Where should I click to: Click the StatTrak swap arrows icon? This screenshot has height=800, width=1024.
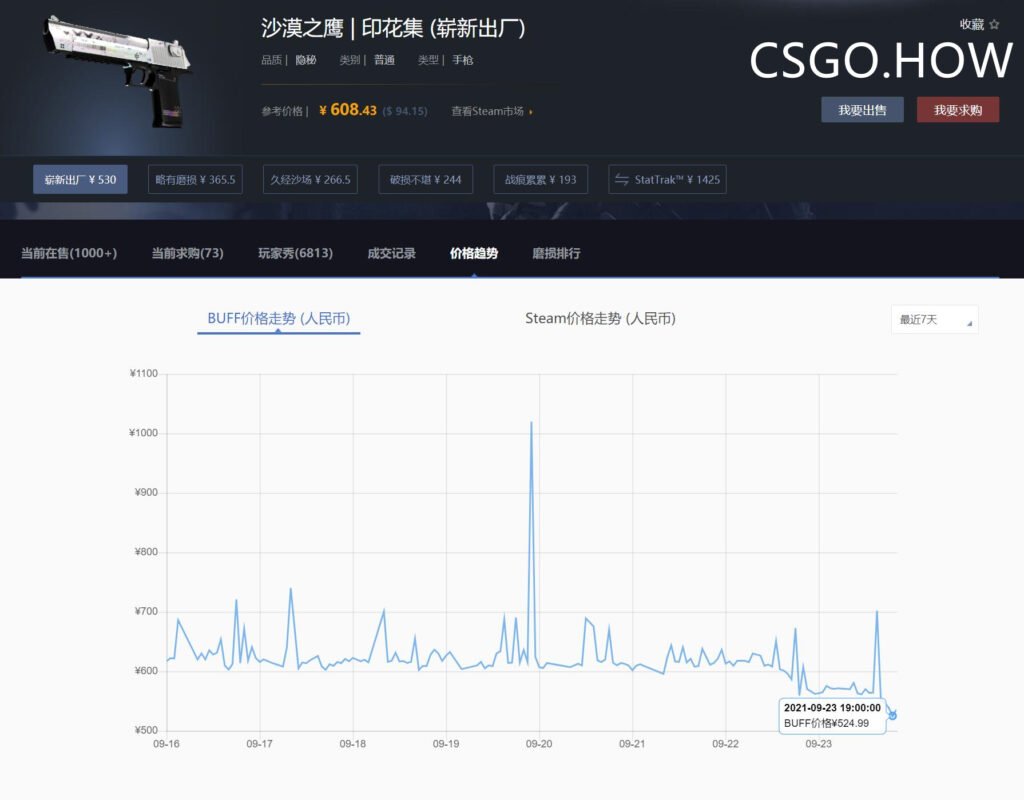(622, 180)
